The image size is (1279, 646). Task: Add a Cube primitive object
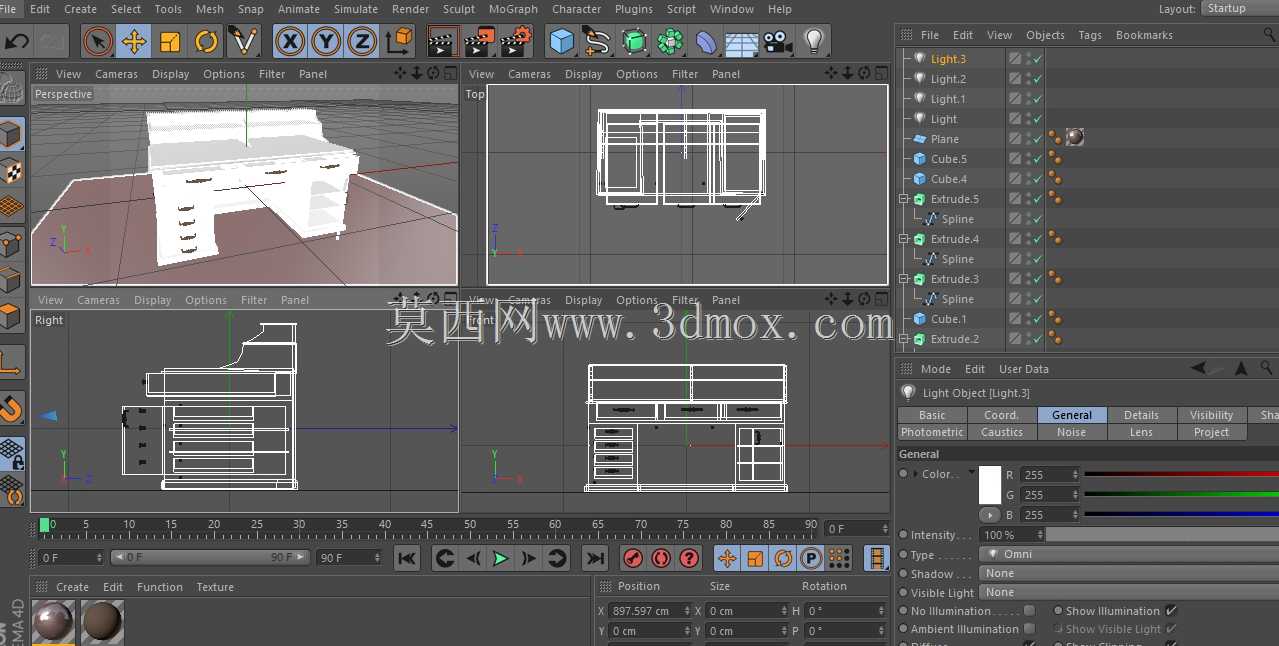click(x=563, y=41)
